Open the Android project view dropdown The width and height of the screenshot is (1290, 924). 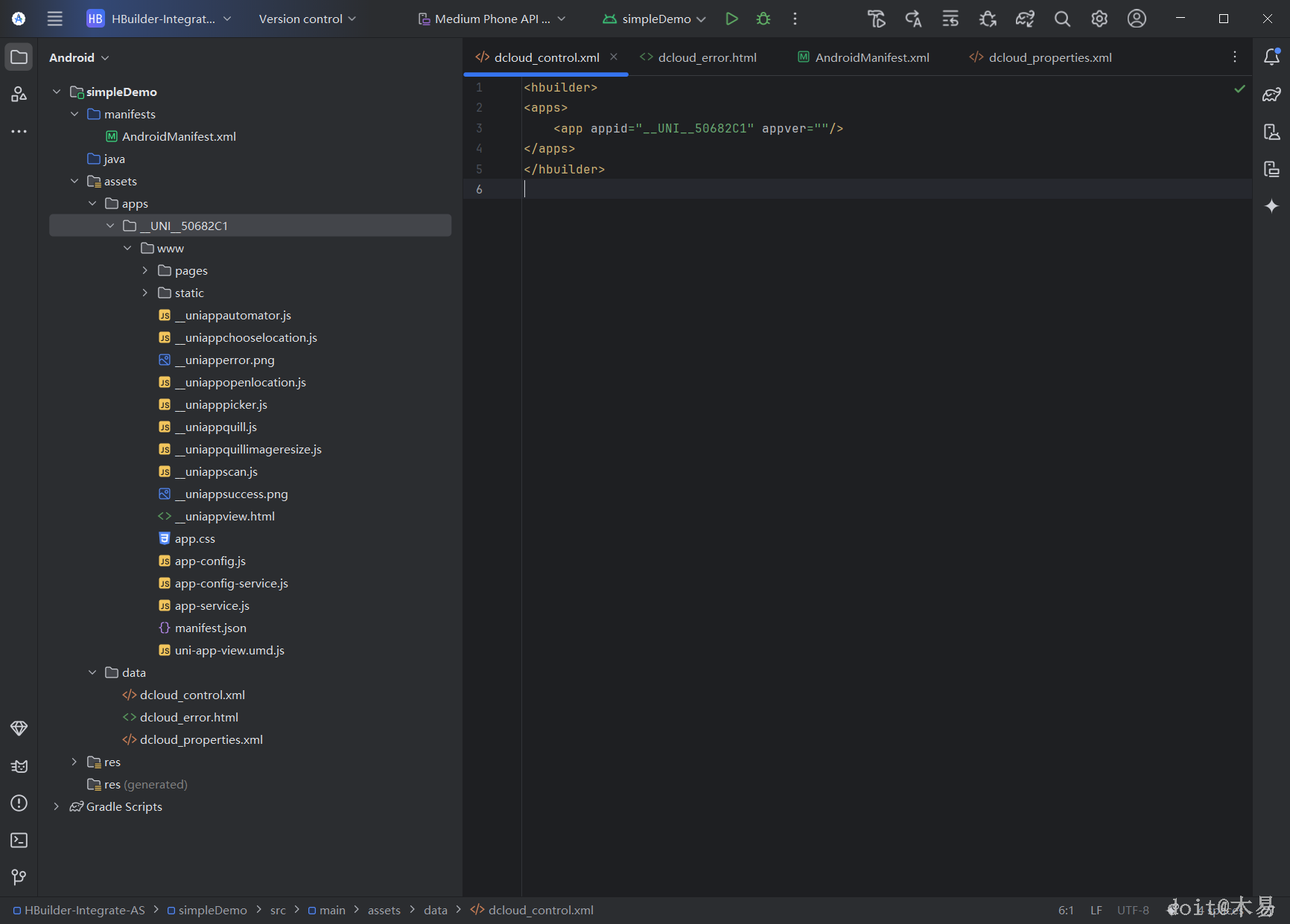pyautogui.click(x=79, y=57)
